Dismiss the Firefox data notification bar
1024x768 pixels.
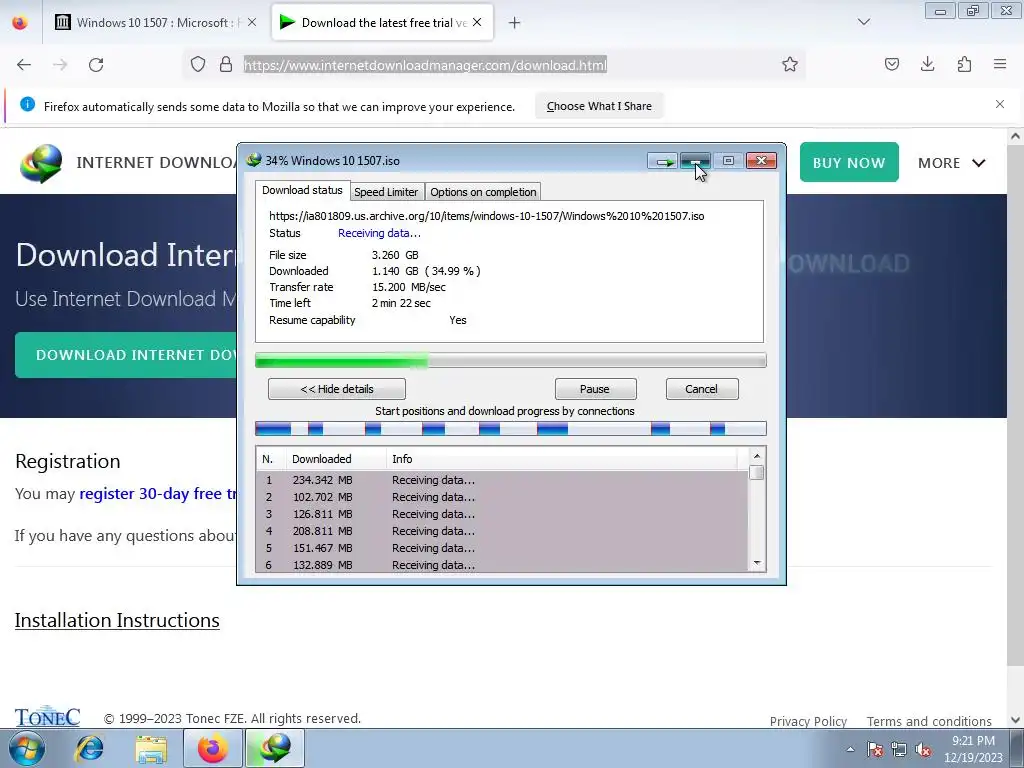1000,104
